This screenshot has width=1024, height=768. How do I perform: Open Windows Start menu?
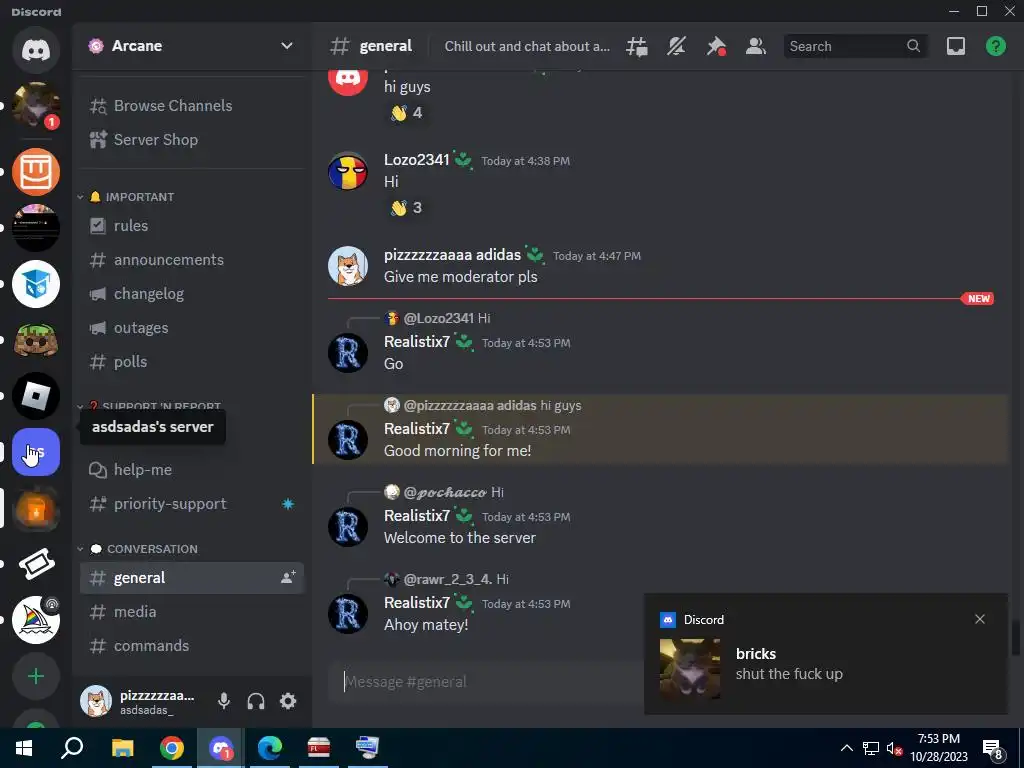(24, 748)
